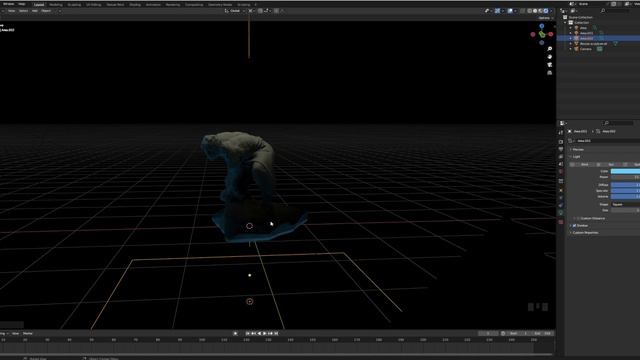The width and height of the screenshot is (640, 360).
Task: Open the Tool properties tab
Action: 561,132
